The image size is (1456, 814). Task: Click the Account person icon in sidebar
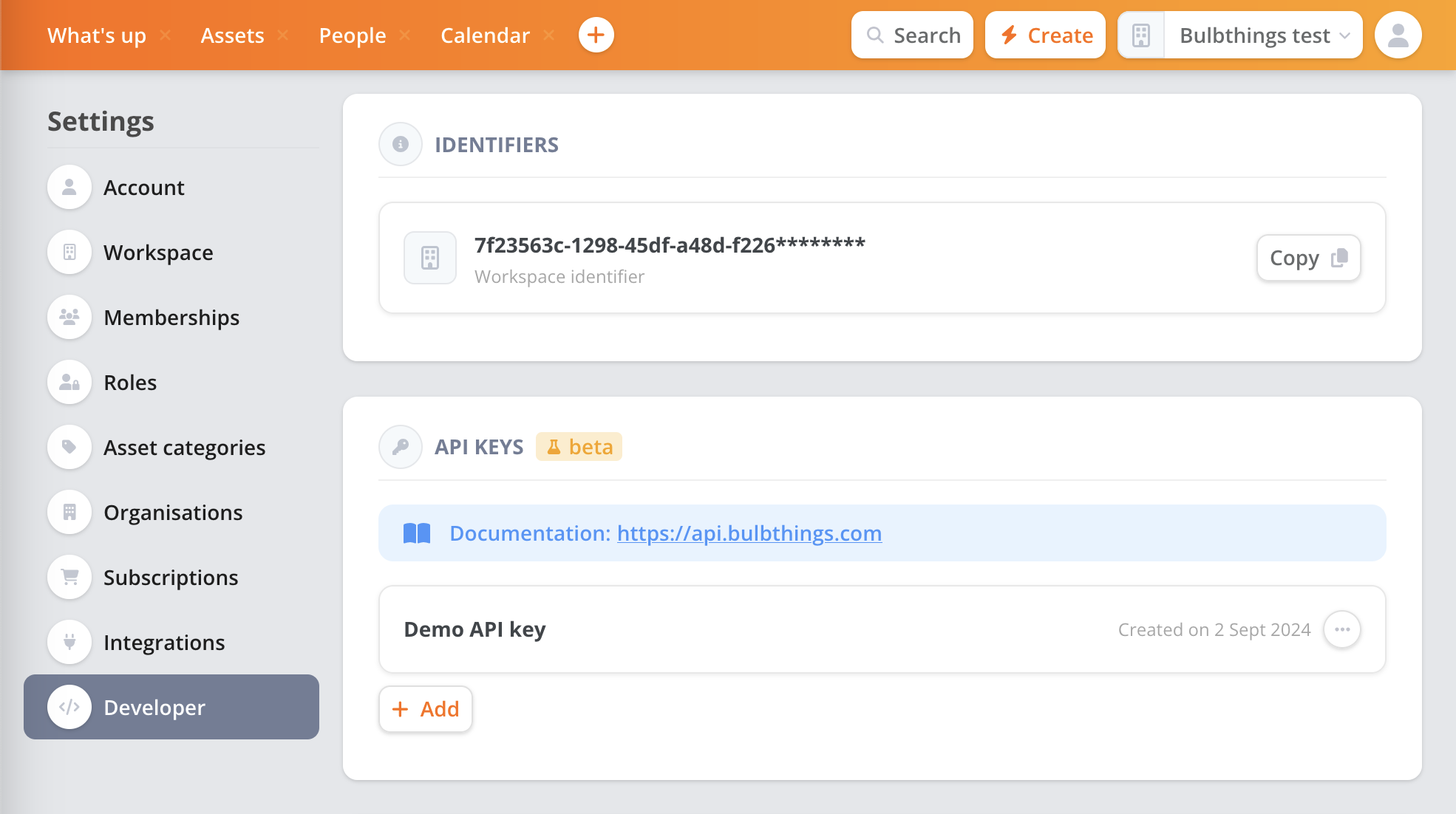pos(69,188)
